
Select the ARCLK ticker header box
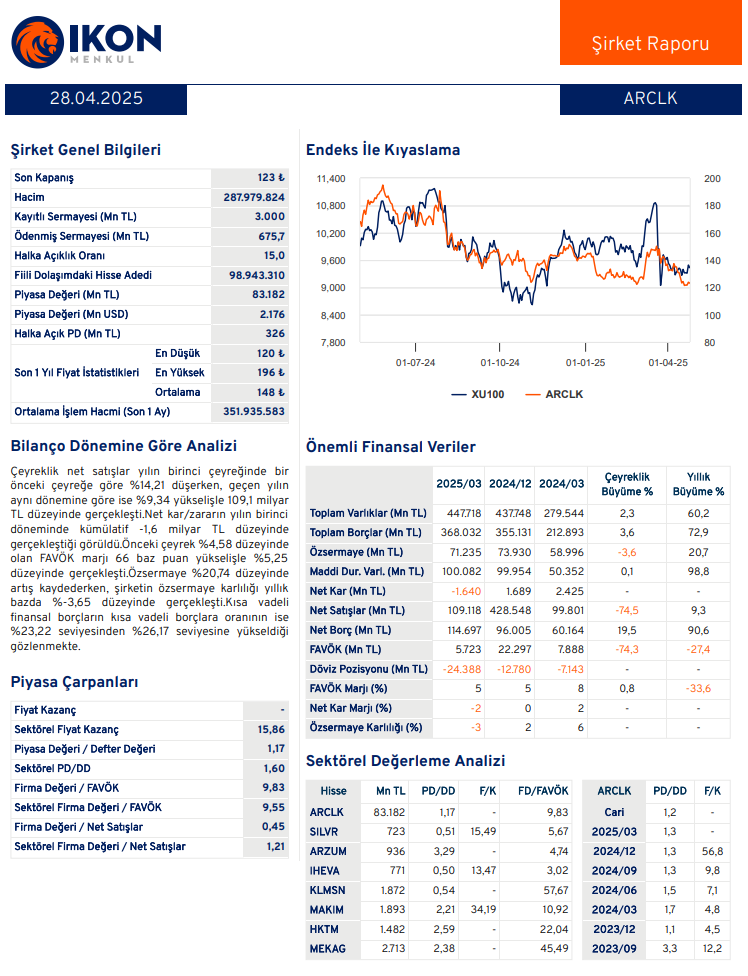[x=650, y=98]
